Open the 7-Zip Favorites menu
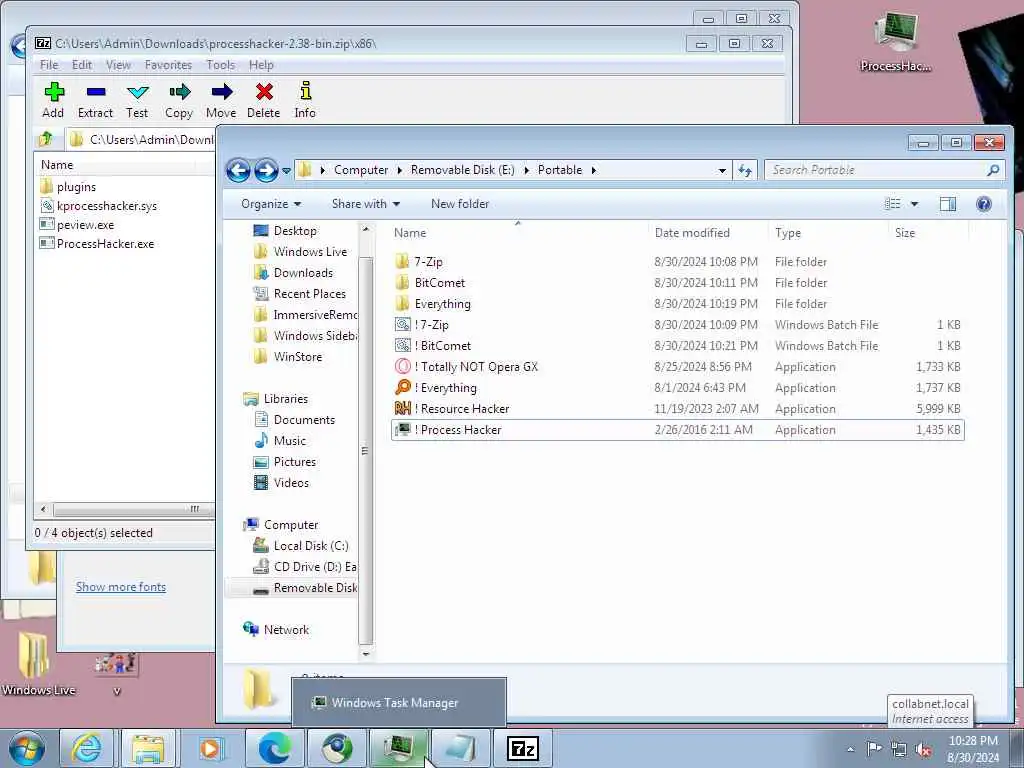 click(168, 65)
